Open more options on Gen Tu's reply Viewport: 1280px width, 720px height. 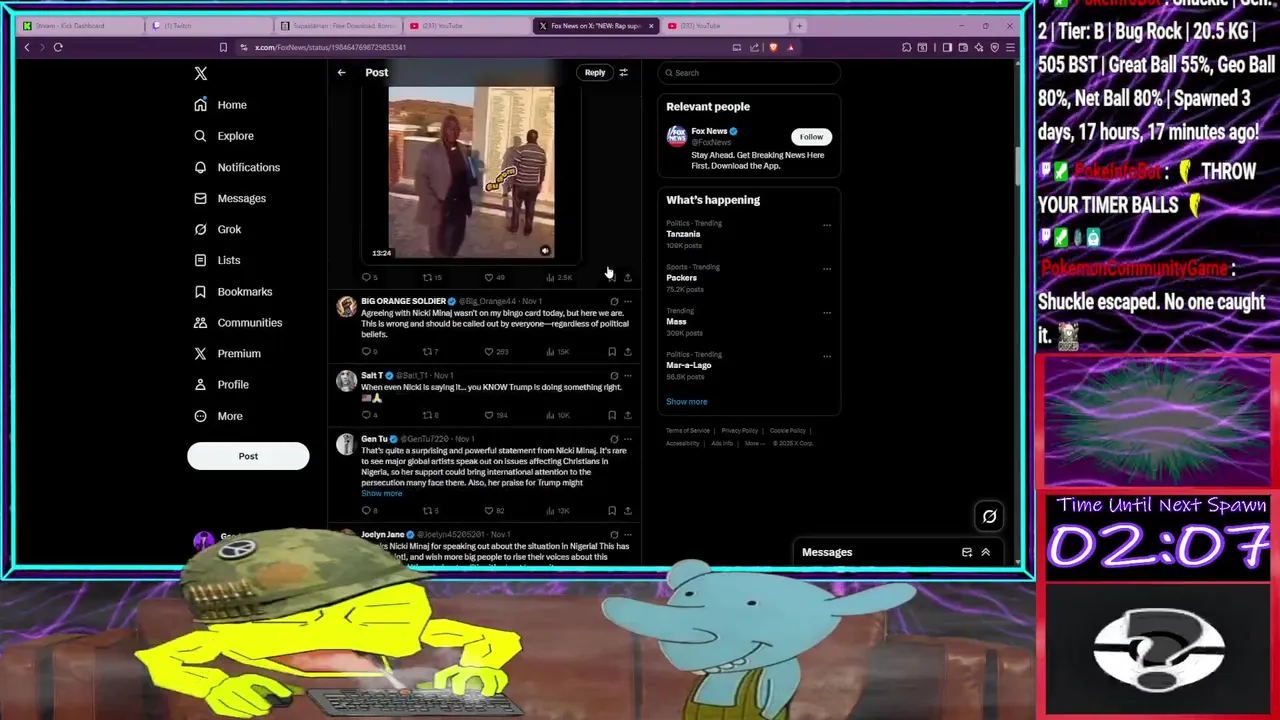[x=627, y=439]
